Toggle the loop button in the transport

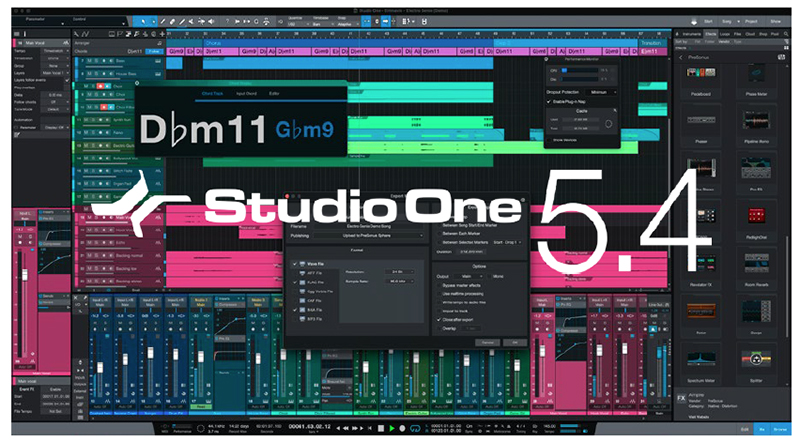pyautogui.click(x=415, y=428)
